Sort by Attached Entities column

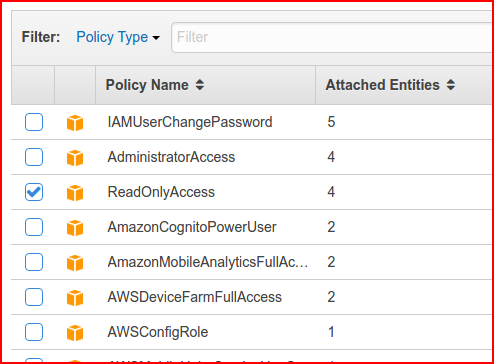coord(390,85)
